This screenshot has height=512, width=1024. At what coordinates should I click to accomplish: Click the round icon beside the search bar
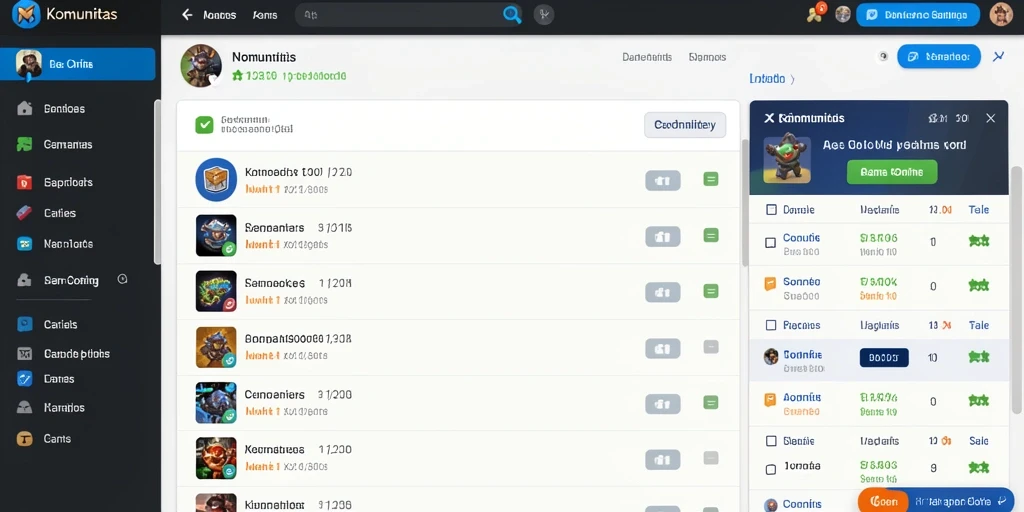(x=544, y=14)
